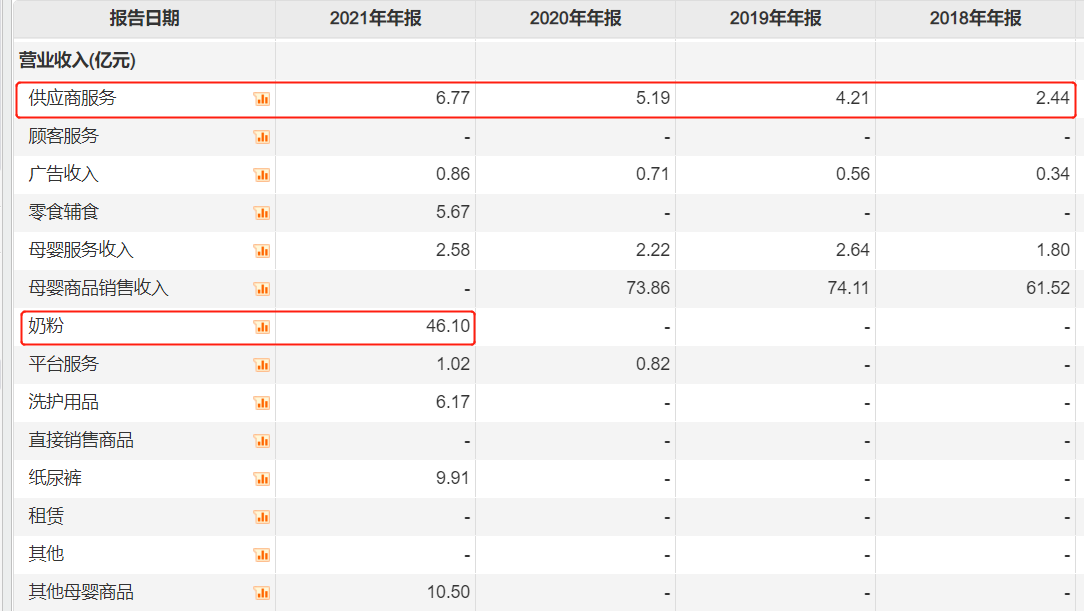Select the 6.77 supplier service value
Viewport: 1084px width, 611px height.
pyautogui.click(x=453, y=98)
